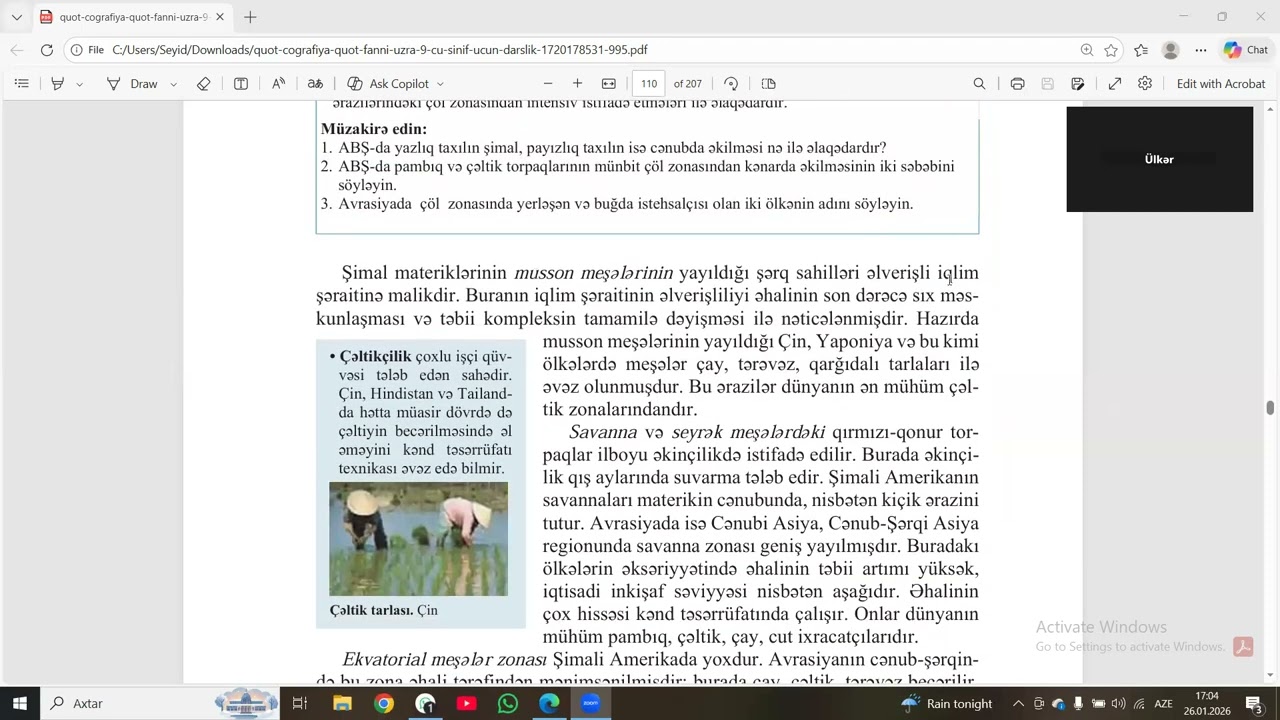Open volume control in tray

coord(1118,703)
